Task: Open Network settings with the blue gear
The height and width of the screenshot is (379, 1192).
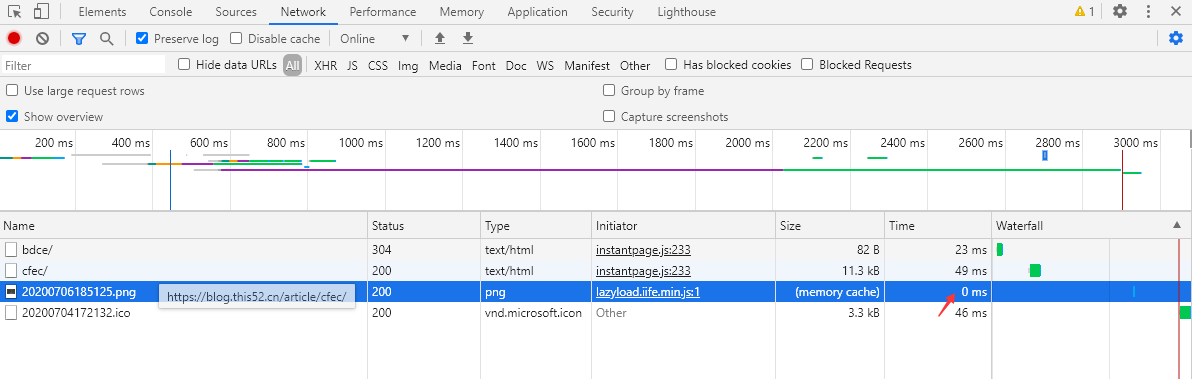Action: click(x=1175, y=38)
